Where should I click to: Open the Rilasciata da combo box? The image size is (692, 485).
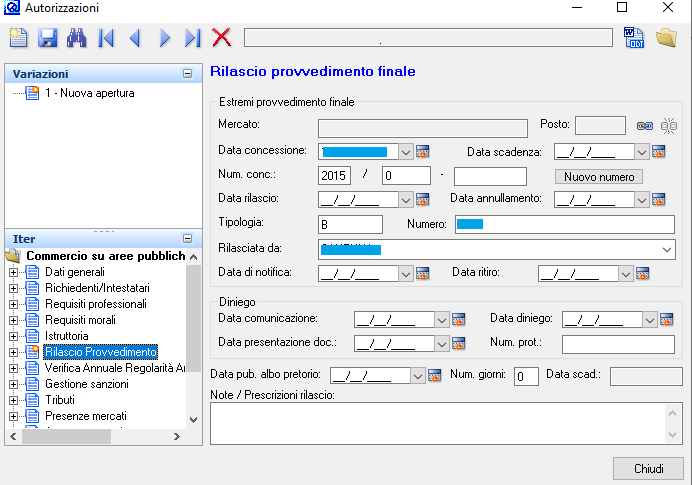(x=667, y=250)
